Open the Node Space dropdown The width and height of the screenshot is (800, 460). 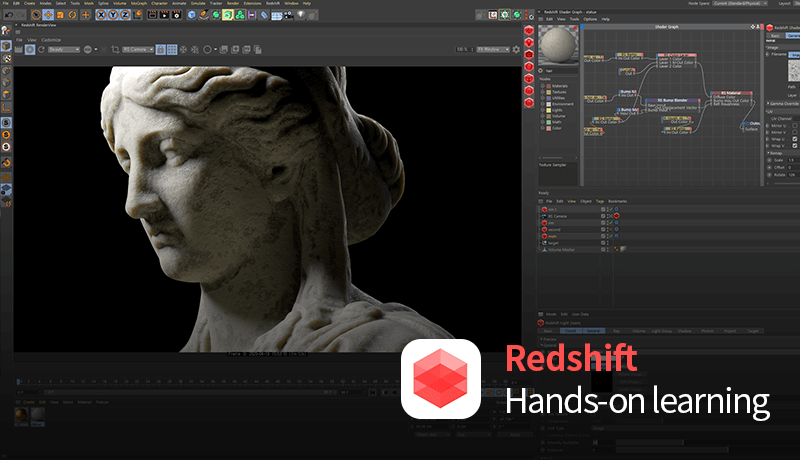click(740, 3)
